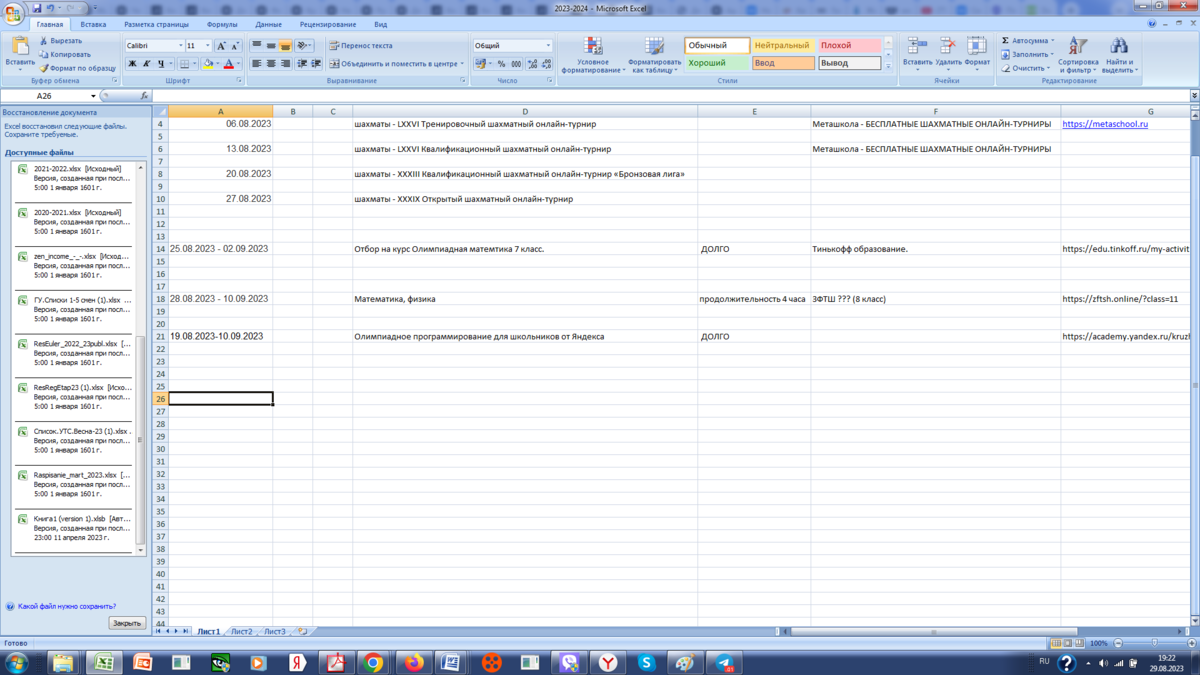Click the A26 Name Box field

[x=44, y=96]
